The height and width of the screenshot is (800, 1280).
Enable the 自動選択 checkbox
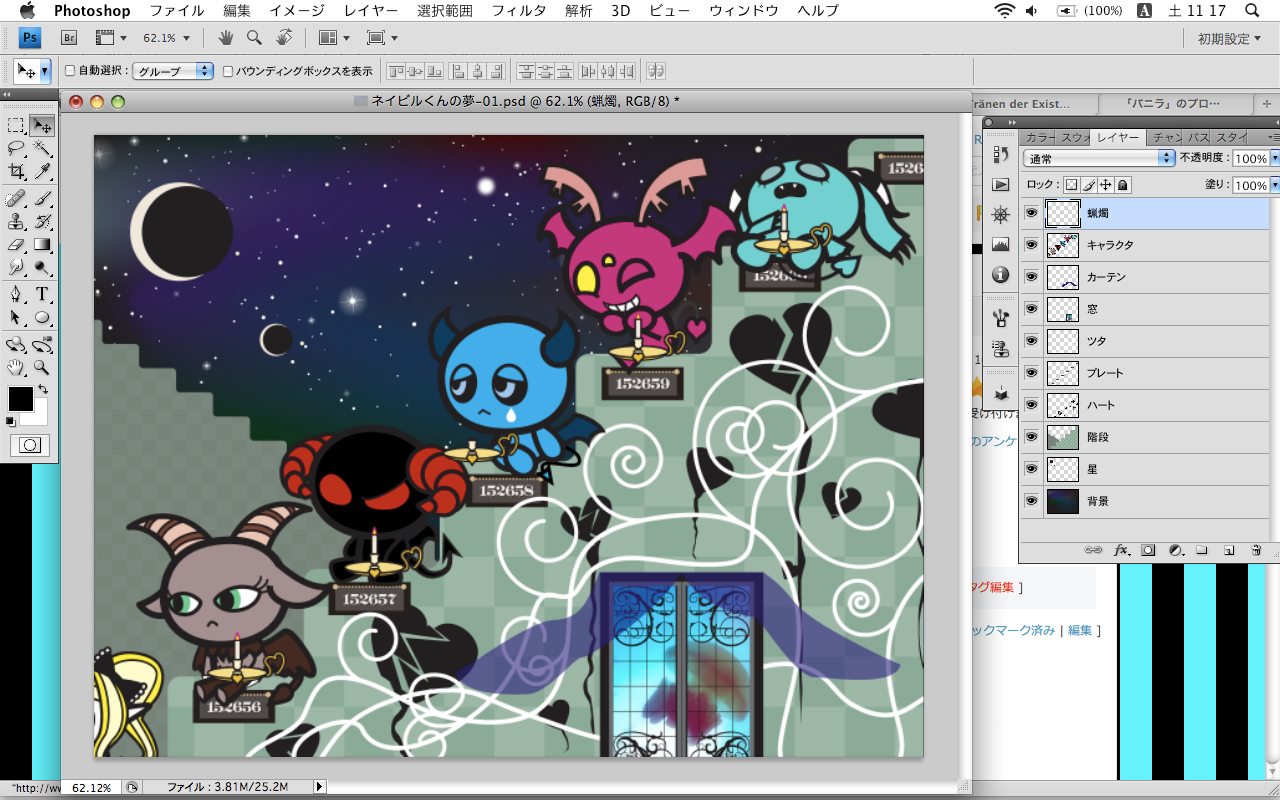coord(70,71)
